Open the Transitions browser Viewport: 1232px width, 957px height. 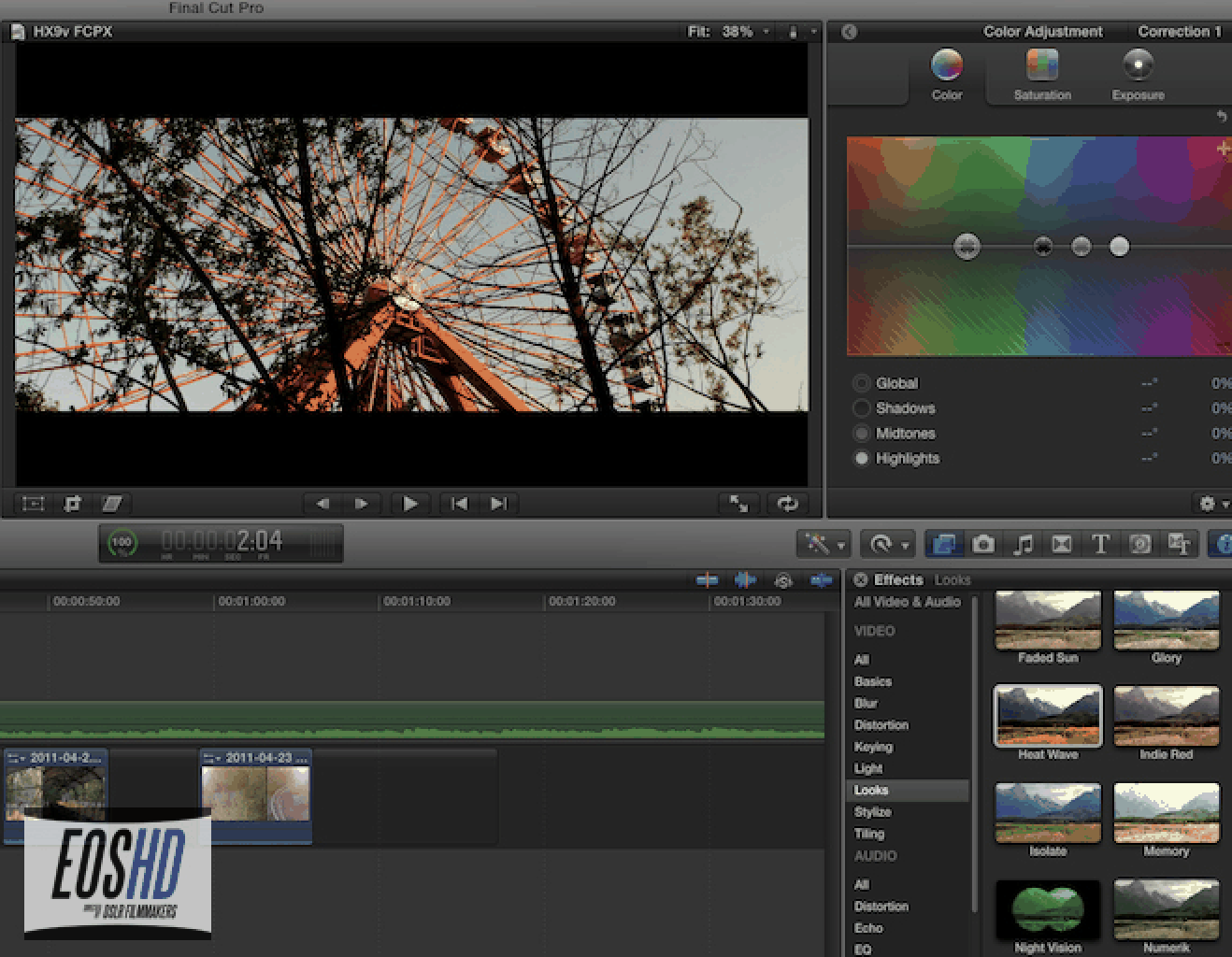[1062, 544]
